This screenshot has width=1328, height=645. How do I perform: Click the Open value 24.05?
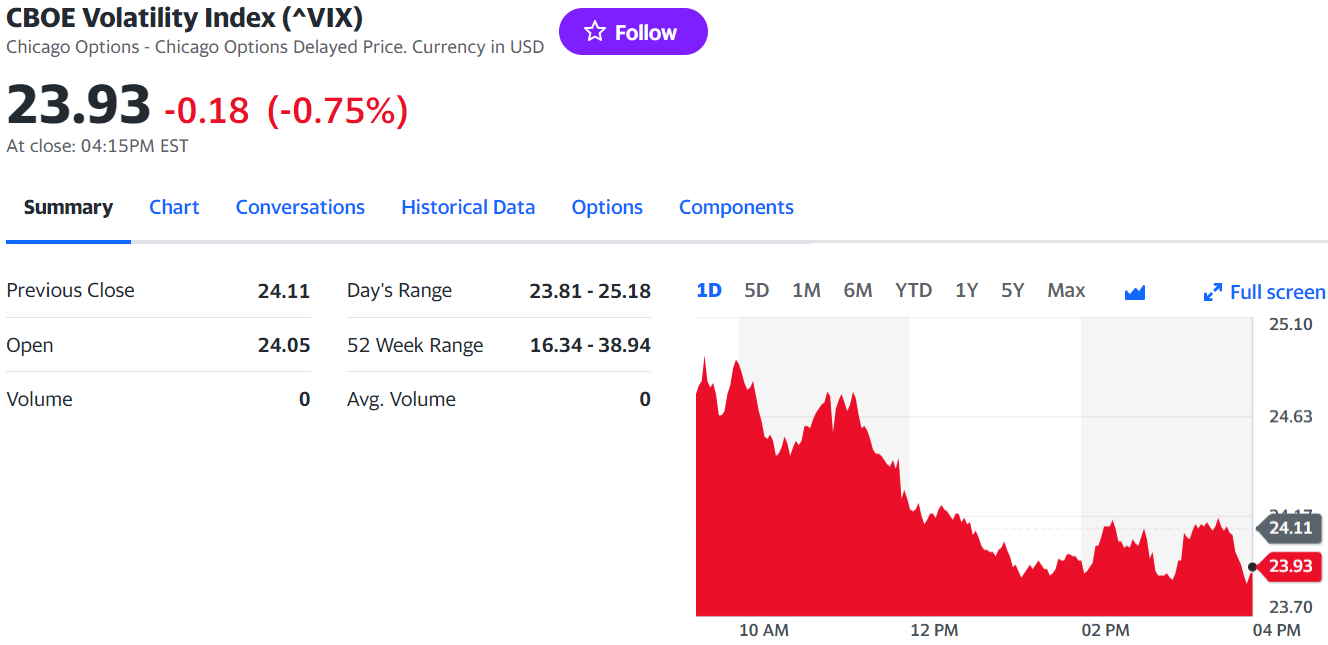point(284,345)
